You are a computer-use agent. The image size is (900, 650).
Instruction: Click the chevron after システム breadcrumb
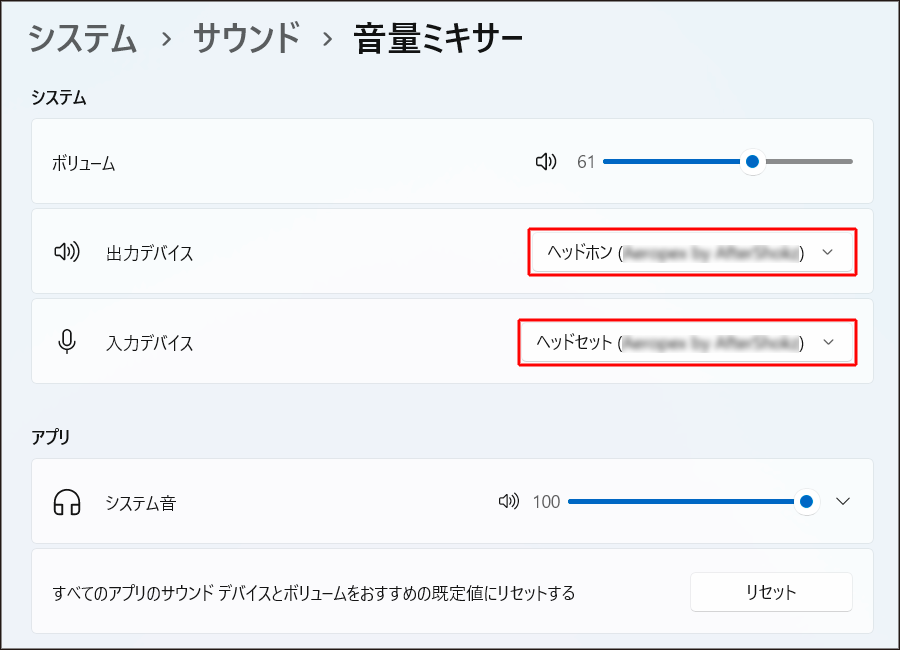[165, 40]
